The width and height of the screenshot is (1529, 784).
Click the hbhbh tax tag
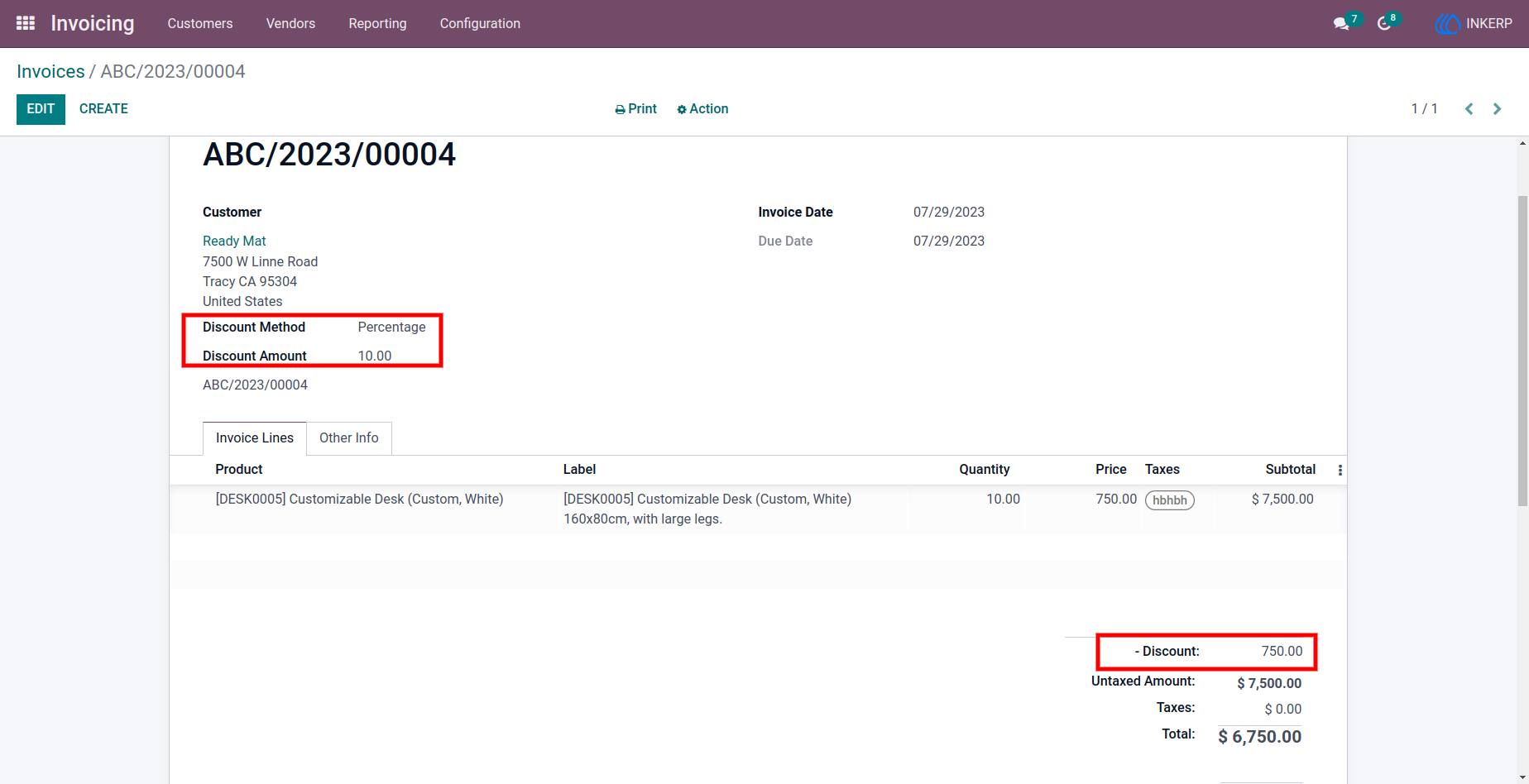tap(1170, 500)
